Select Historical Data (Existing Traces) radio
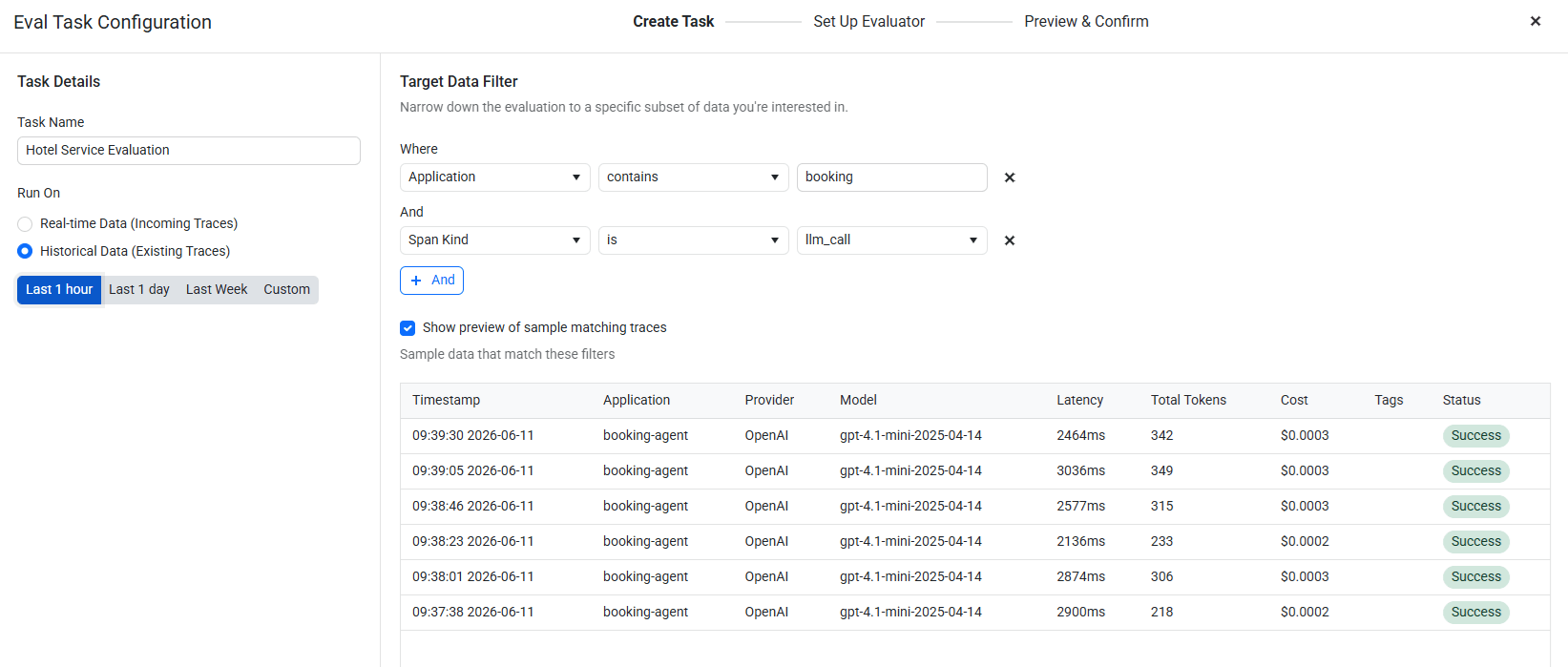The image size is (1568, 667). (25, 251)
